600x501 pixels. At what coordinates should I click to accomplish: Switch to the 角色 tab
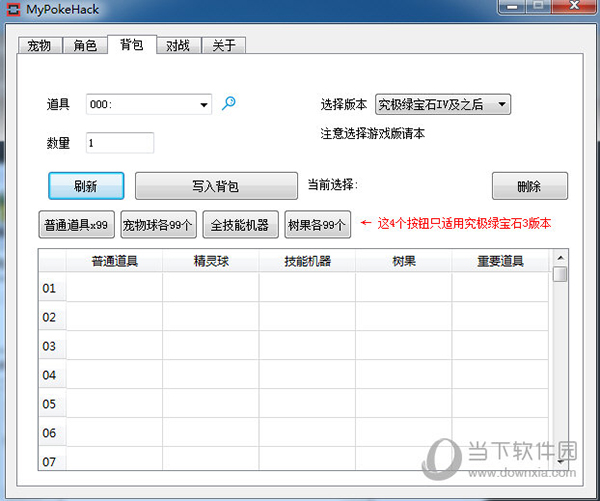coord(85,46)
